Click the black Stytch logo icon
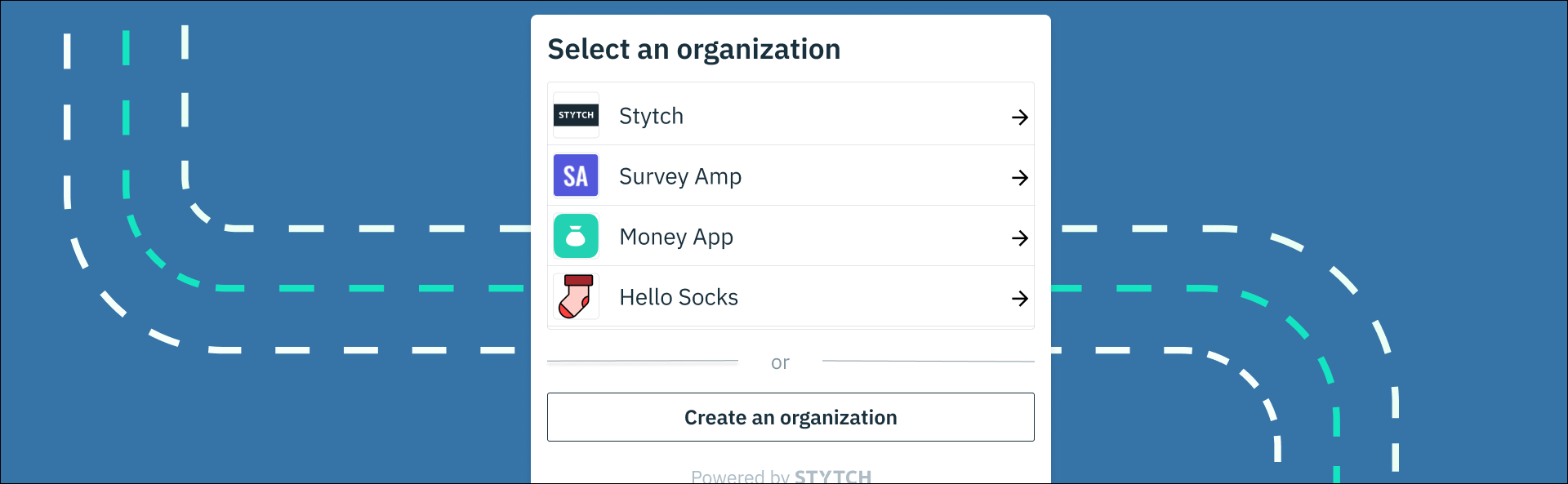 coord(576,115)
